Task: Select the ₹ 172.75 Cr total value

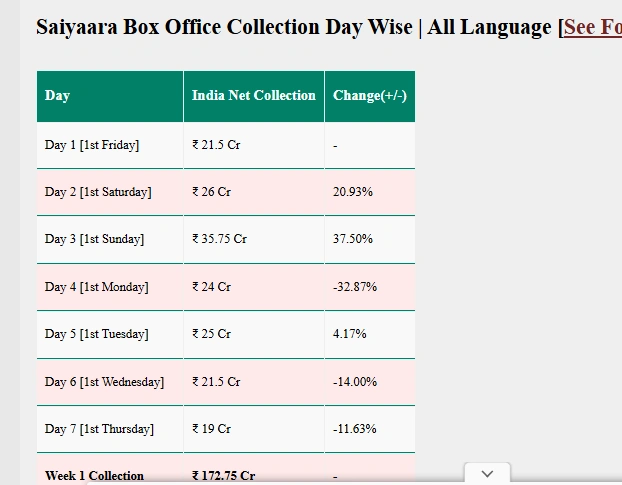Action: pyautogui.click(x=223, y=476)
